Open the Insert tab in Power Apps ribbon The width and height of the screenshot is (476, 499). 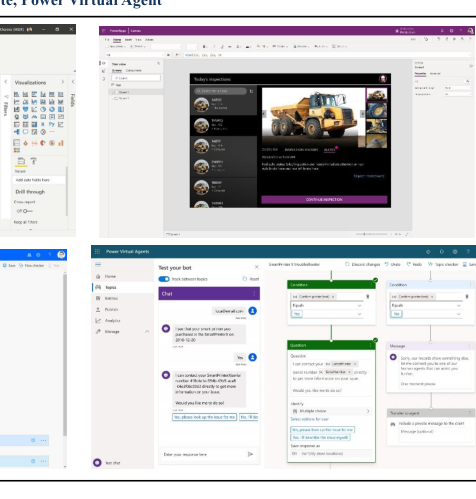128,40
